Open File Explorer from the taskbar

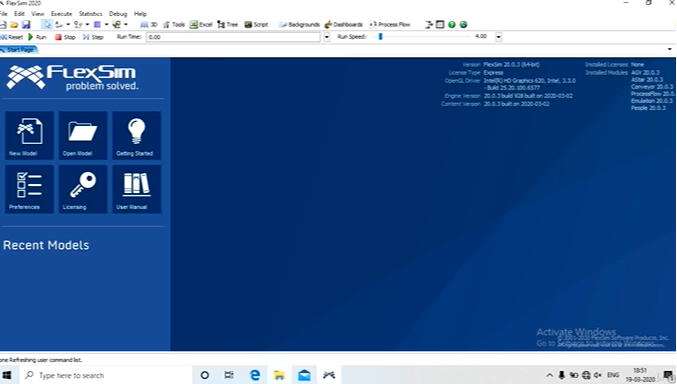coord(279,375)
